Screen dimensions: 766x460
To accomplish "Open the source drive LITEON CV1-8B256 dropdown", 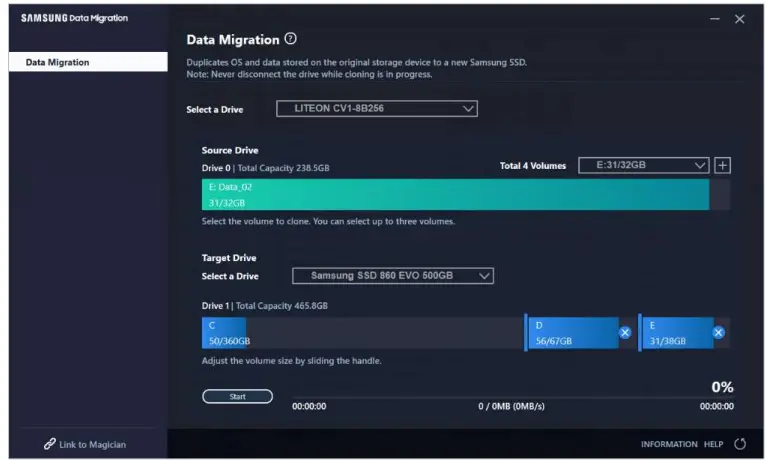I will point(377,108).
